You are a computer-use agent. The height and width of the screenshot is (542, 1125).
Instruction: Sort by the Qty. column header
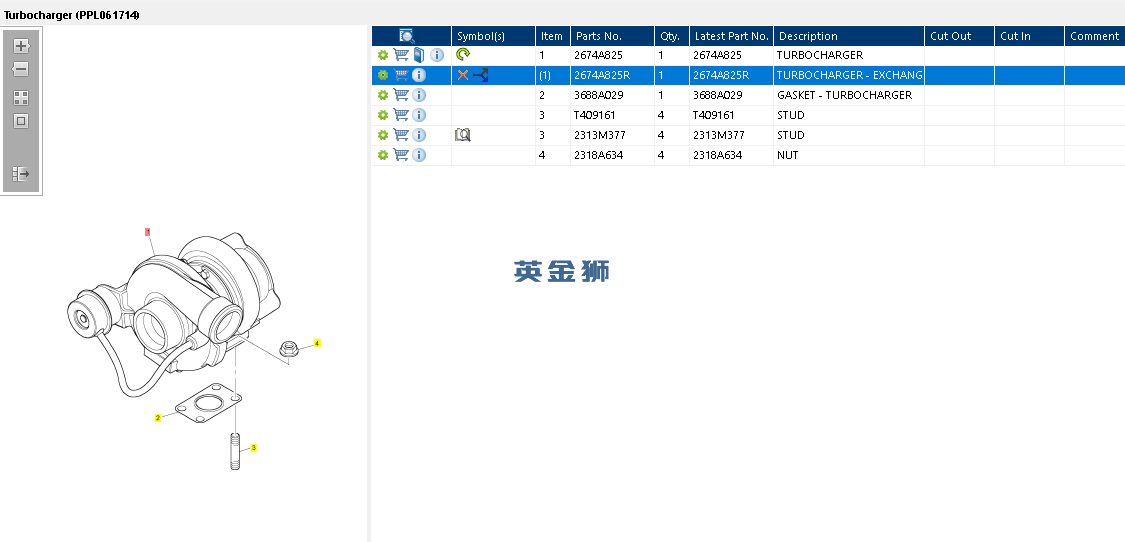click(x=672, y=36)
